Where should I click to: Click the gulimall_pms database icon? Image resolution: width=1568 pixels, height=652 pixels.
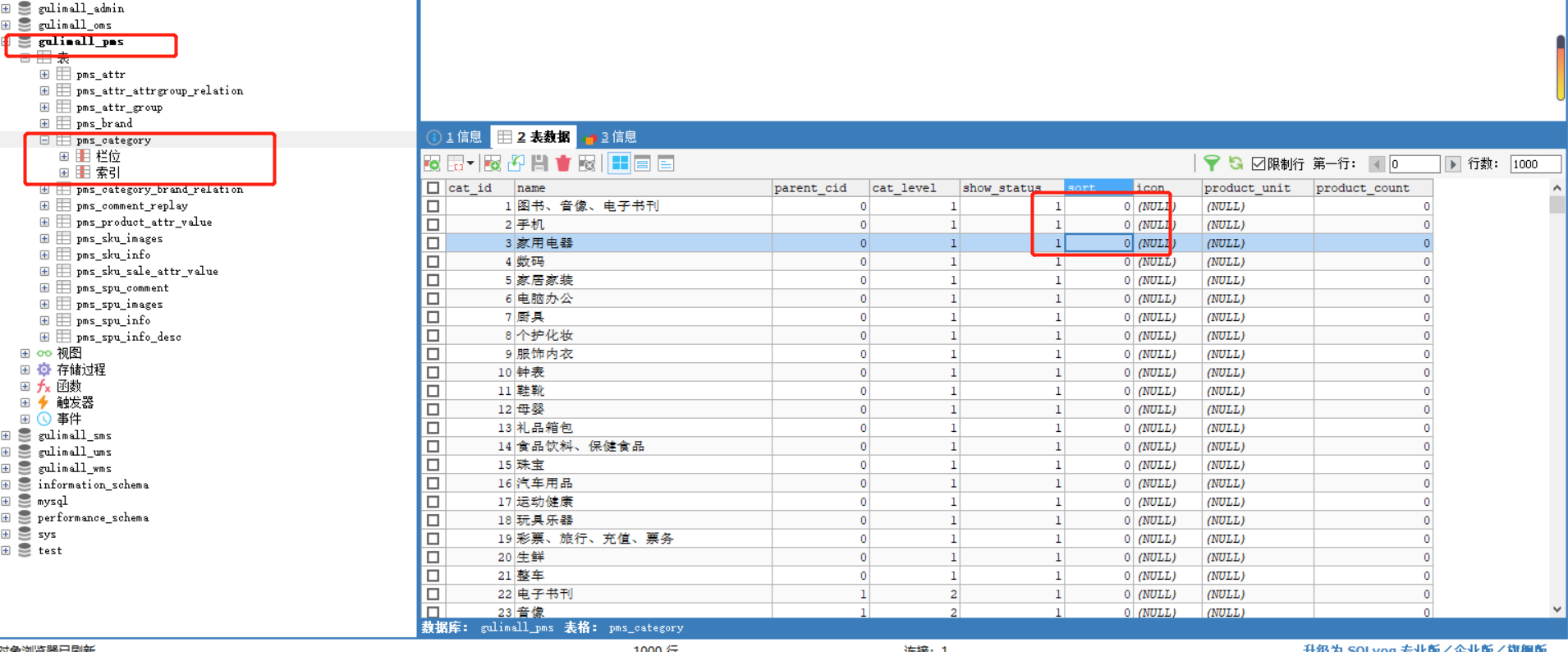[x=25, y=41]
